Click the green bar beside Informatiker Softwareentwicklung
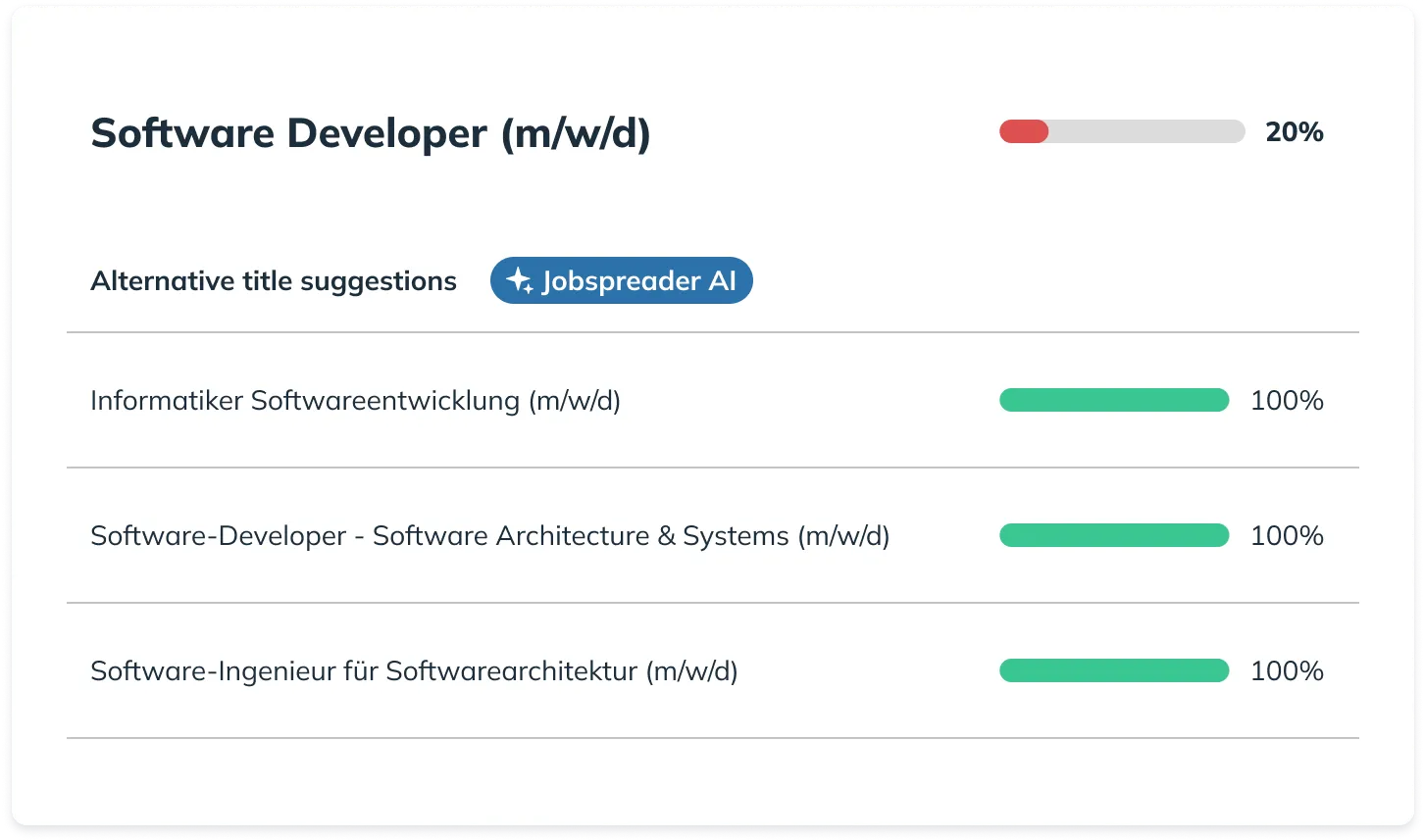This screenshot has width=1424, height=840. click(x=1113, y=400)
